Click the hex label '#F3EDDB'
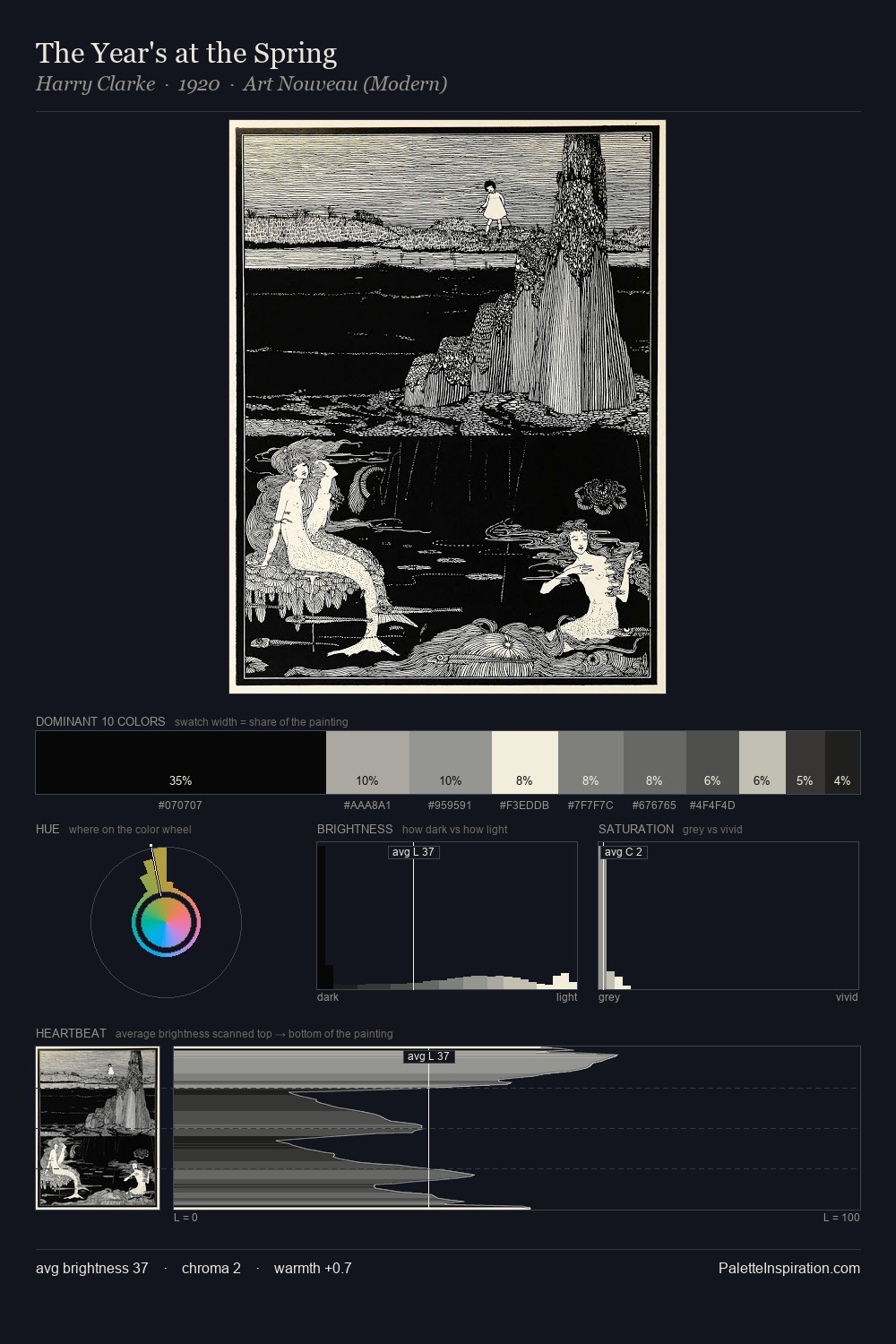This screenshot has width=896, height=1344. click(524, 806)
